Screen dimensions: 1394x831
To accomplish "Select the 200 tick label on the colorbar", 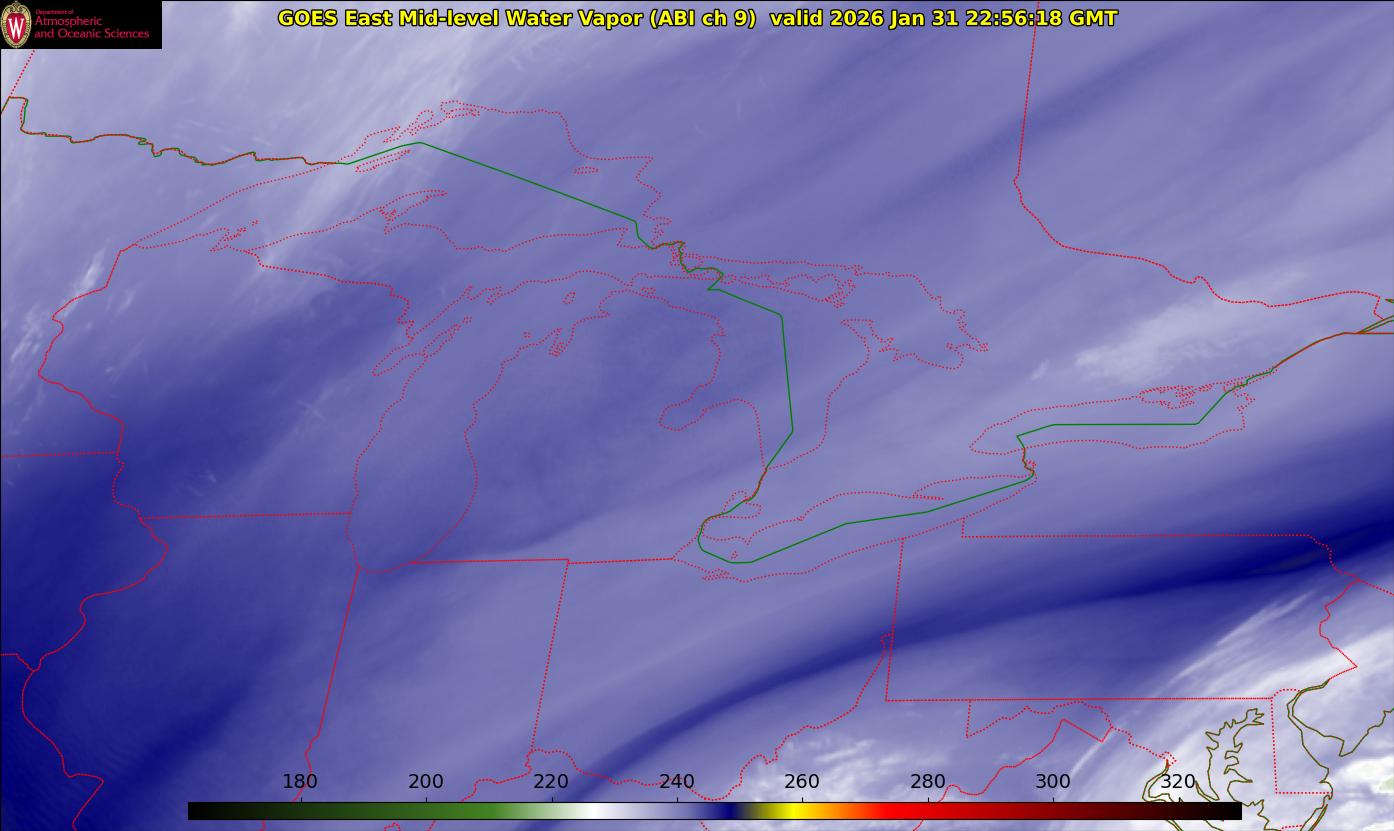I will point(426,782).
